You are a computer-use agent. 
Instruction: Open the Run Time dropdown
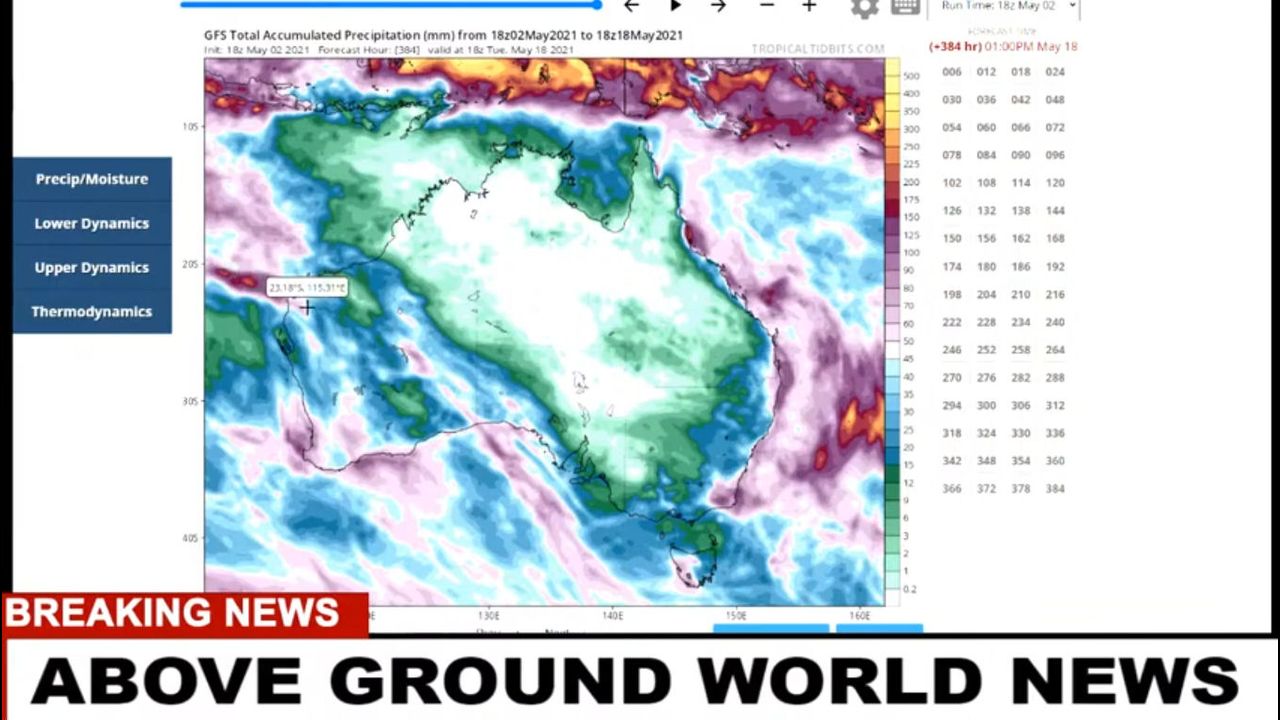(x=1004, y=7)
